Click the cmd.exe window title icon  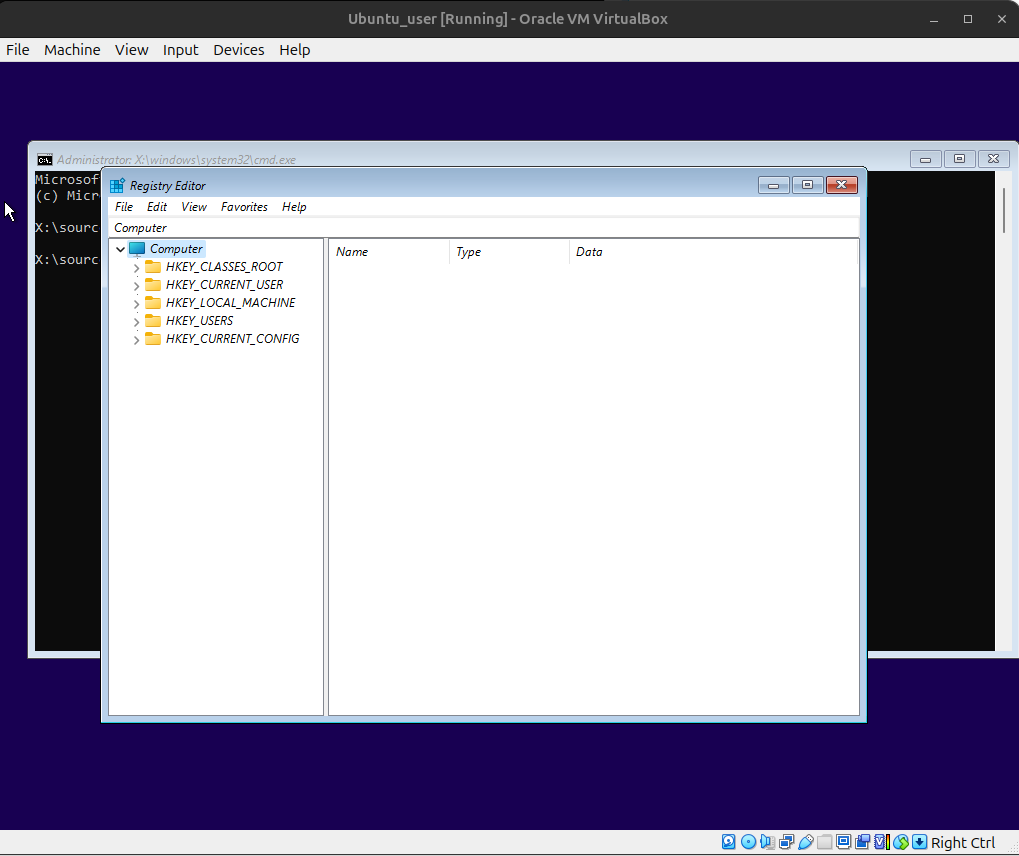[x=44, y=160]
